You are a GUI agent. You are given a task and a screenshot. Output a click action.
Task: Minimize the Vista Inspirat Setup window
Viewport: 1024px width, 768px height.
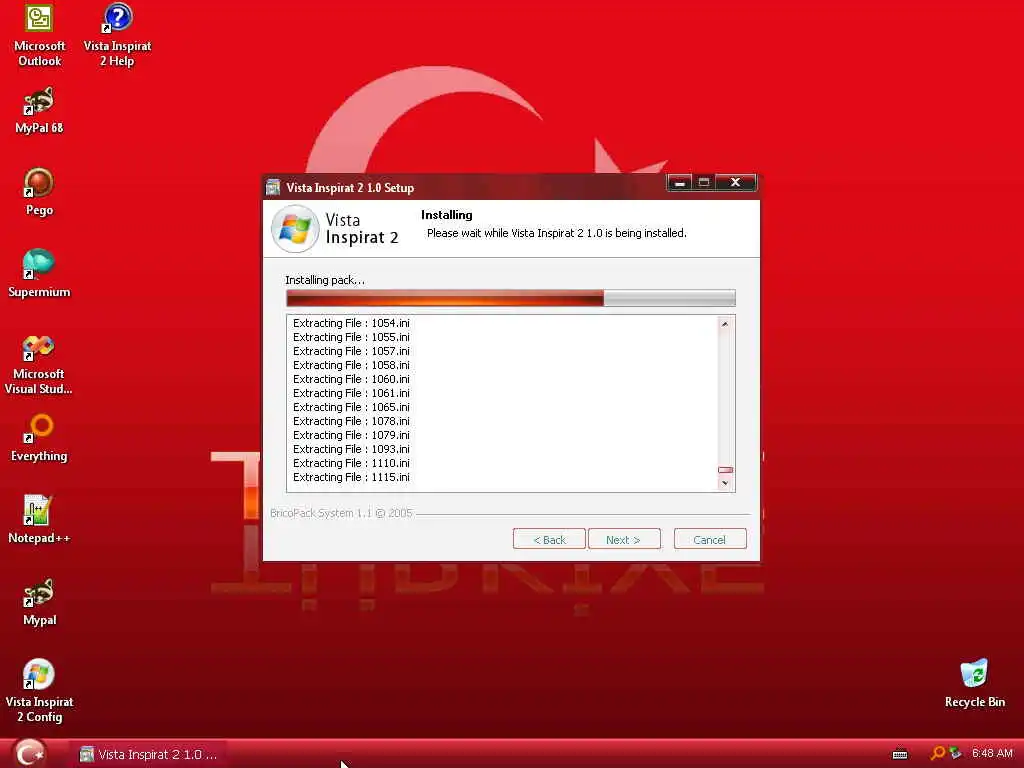point(680,182)
